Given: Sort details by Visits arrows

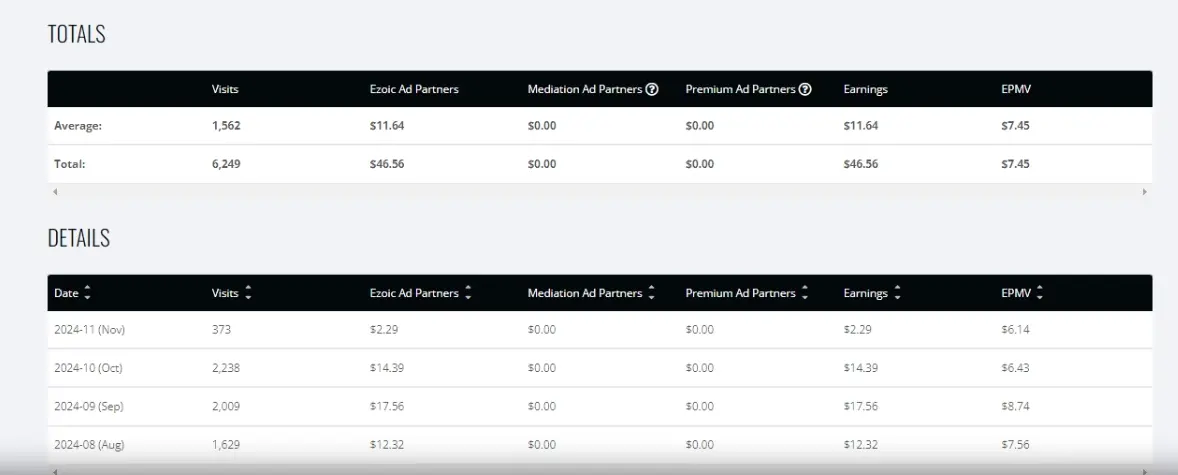Looking at the screenshot, I should [248, 293].
